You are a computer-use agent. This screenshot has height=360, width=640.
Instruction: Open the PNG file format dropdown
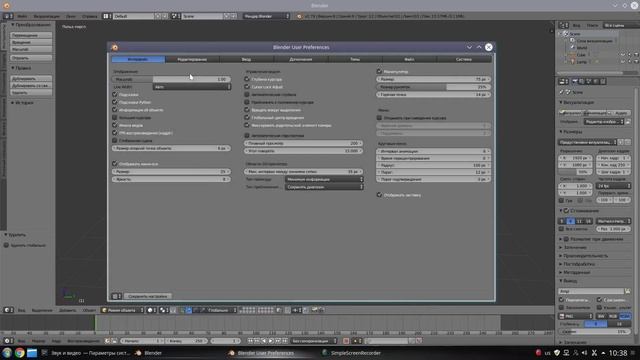coord(575,316)
